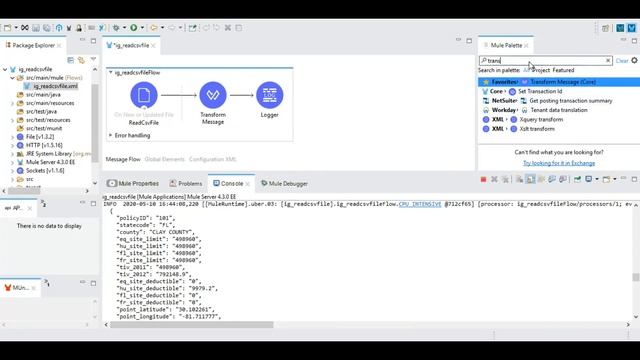Image resolution: width=640 pixels, height=360 pixels.
Task: Toggle Link with Editor in Package Explorer
Action: coord(82,60)
